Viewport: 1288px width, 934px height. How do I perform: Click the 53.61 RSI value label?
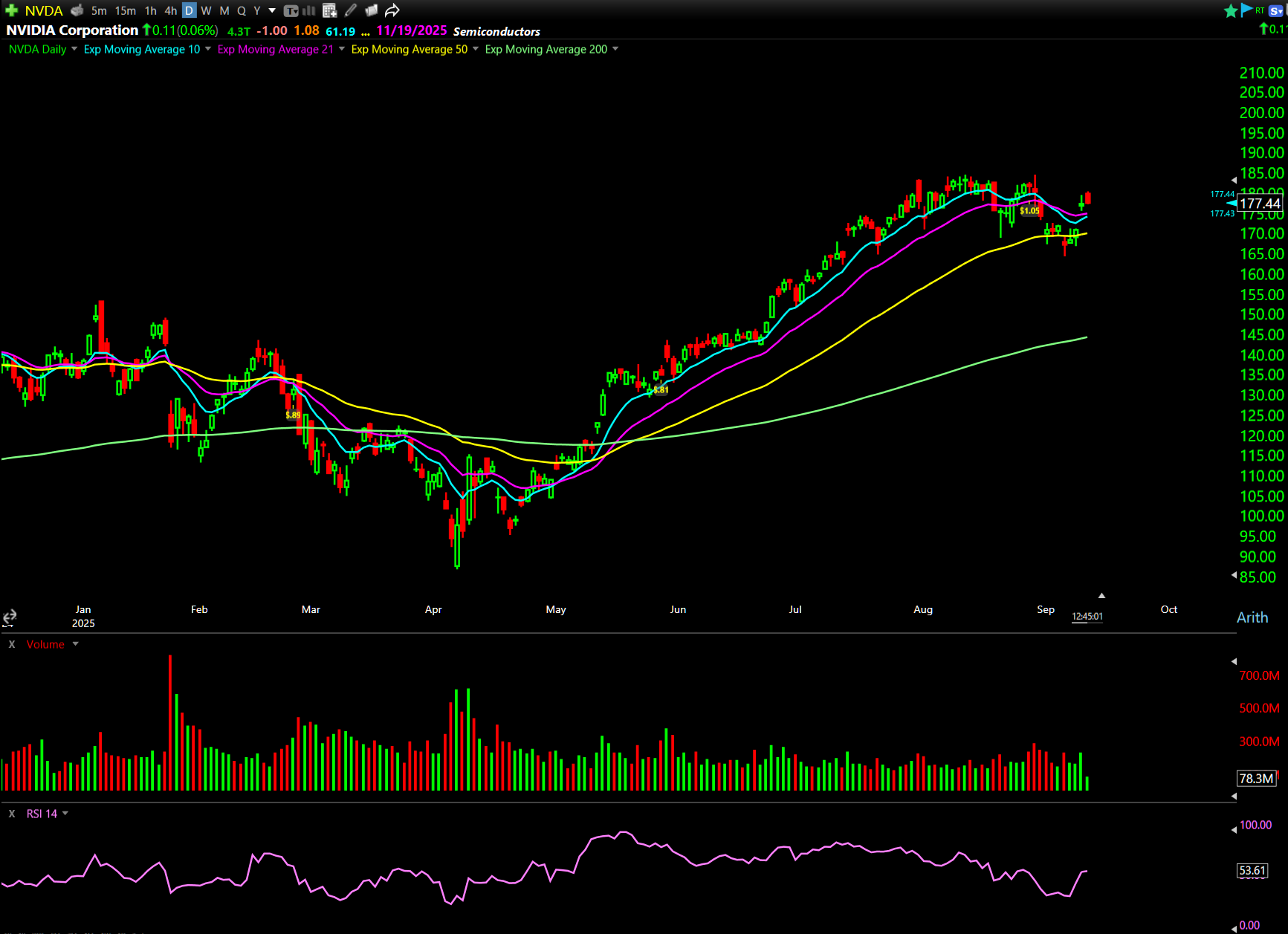tap(1252, 870)
